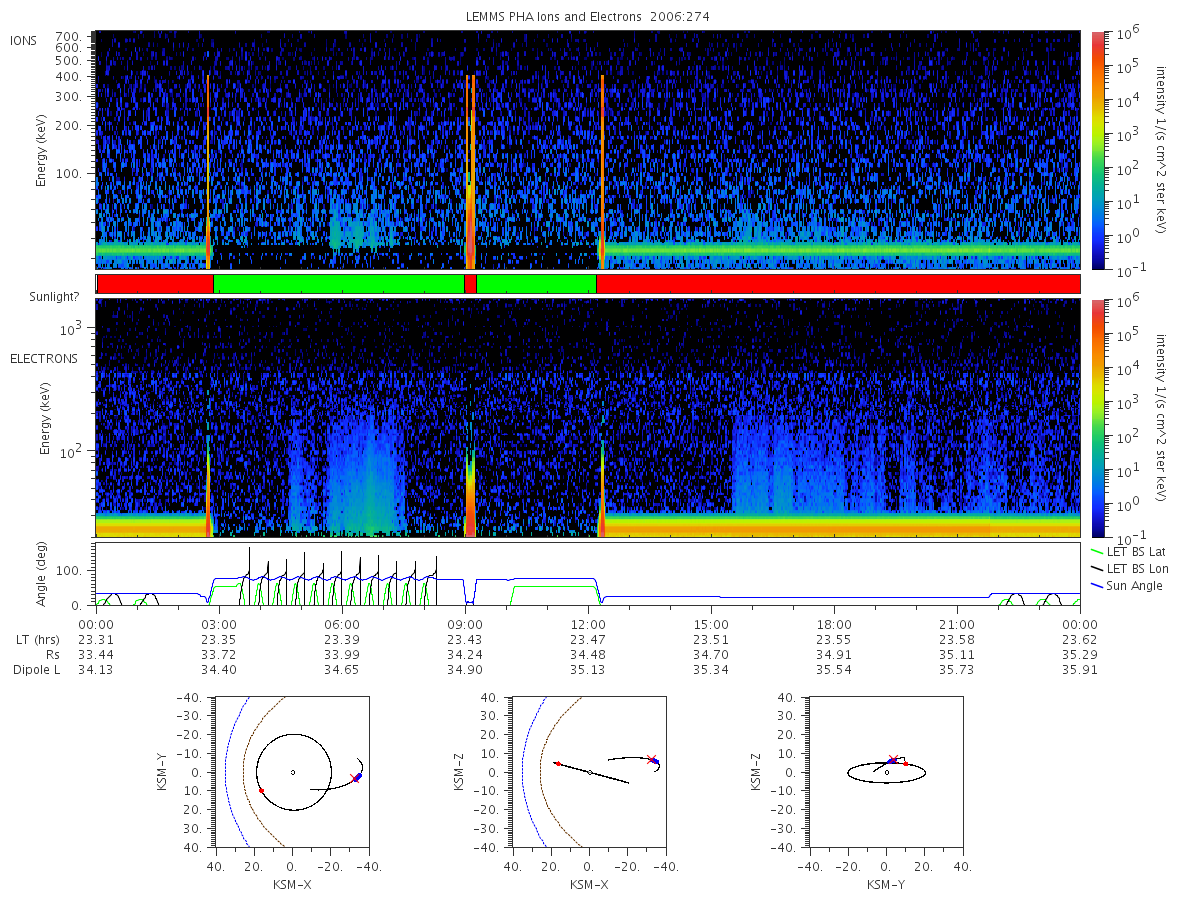Click the 'Sun Angle' legend entry
This screenshot has height=900, width=1200.
(1127, 585)
